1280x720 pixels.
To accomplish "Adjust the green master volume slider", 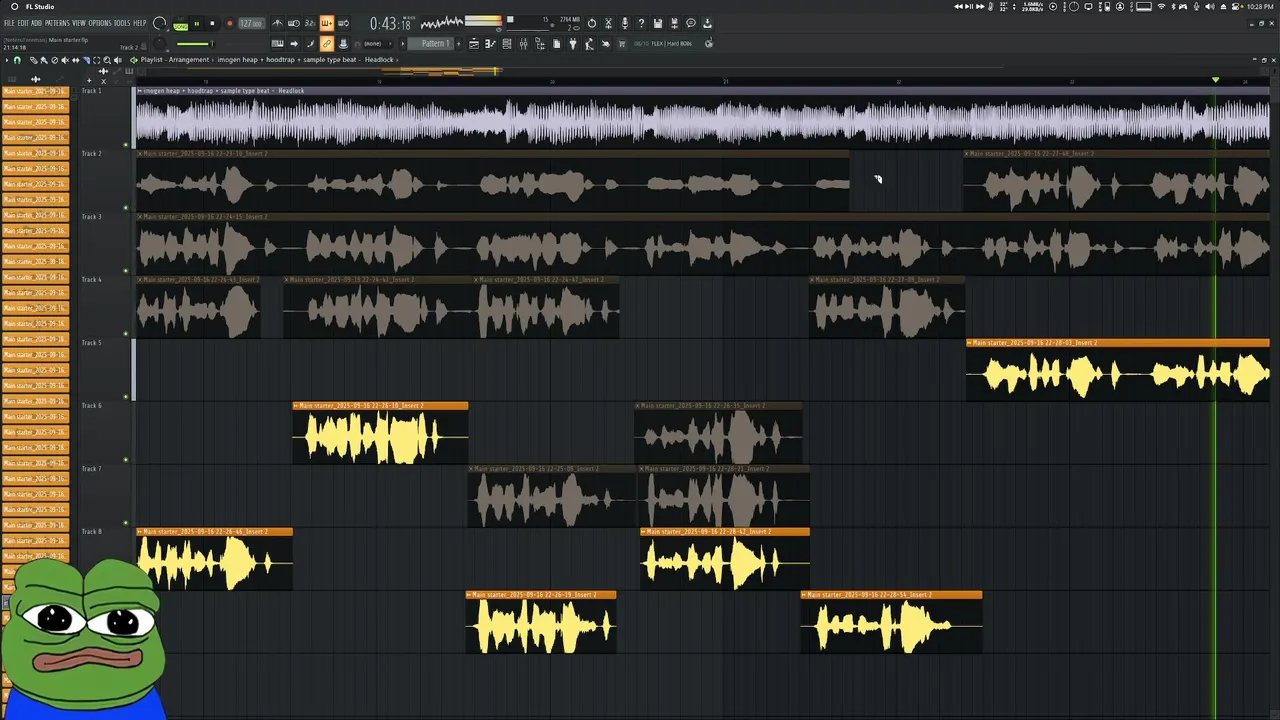I will 194,44.
